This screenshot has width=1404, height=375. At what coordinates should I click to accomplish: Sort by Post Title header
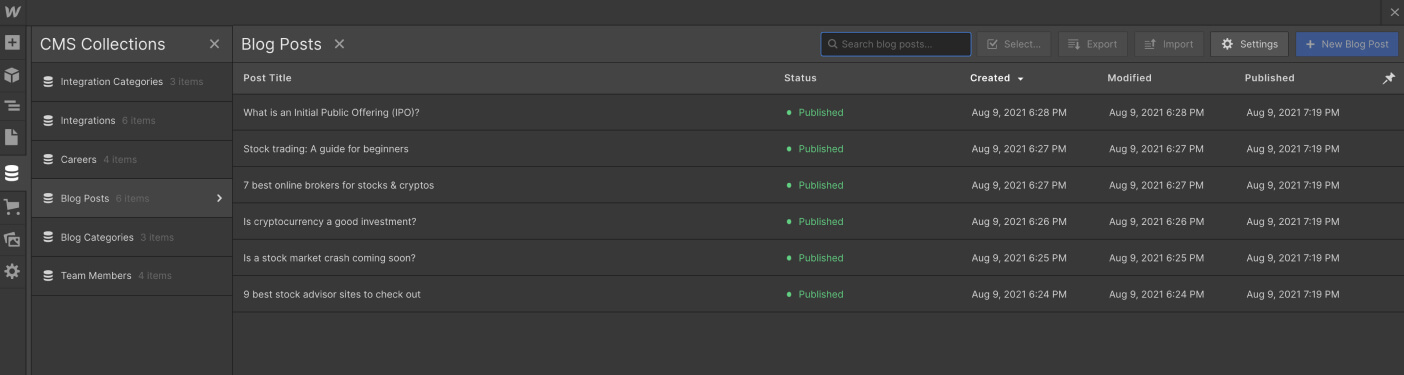(267, 78)
